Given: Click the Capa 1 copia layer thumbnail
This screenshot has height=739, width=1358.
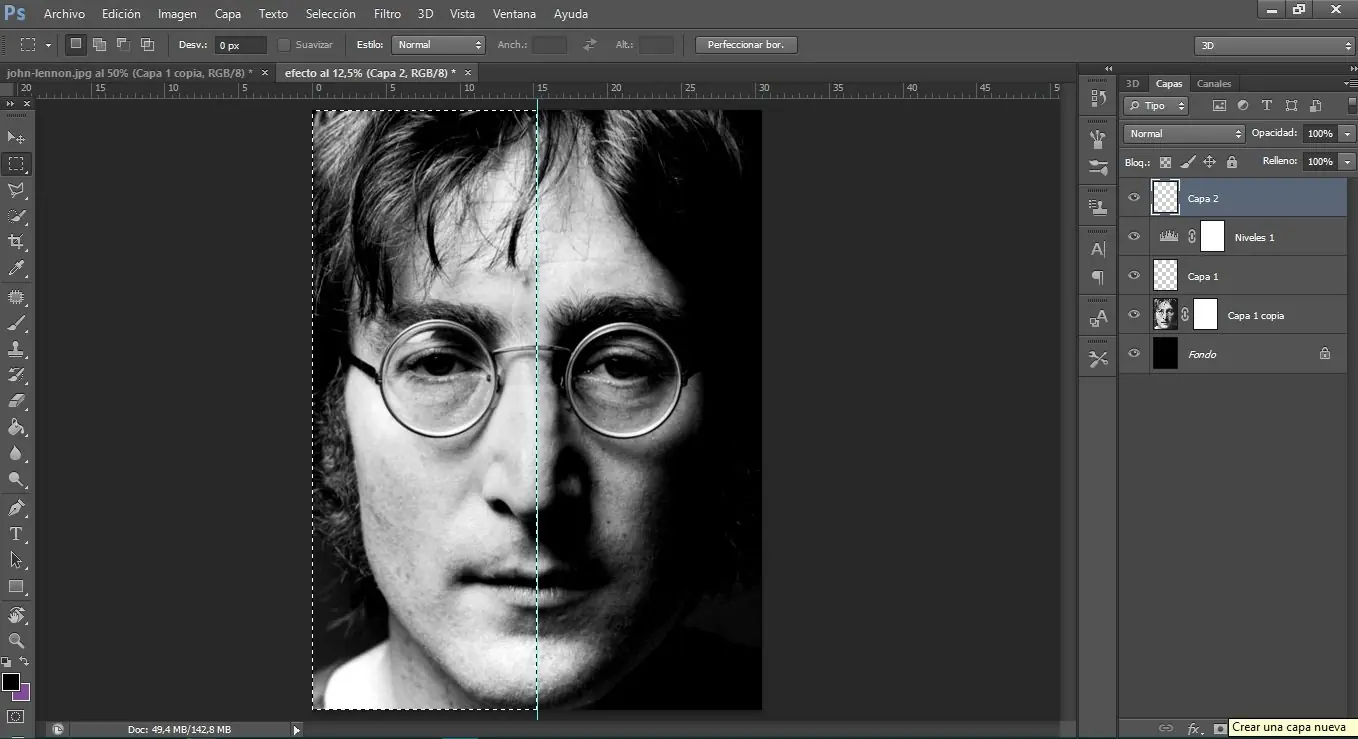Looking at the screenshot, I should coord(1166,314).
